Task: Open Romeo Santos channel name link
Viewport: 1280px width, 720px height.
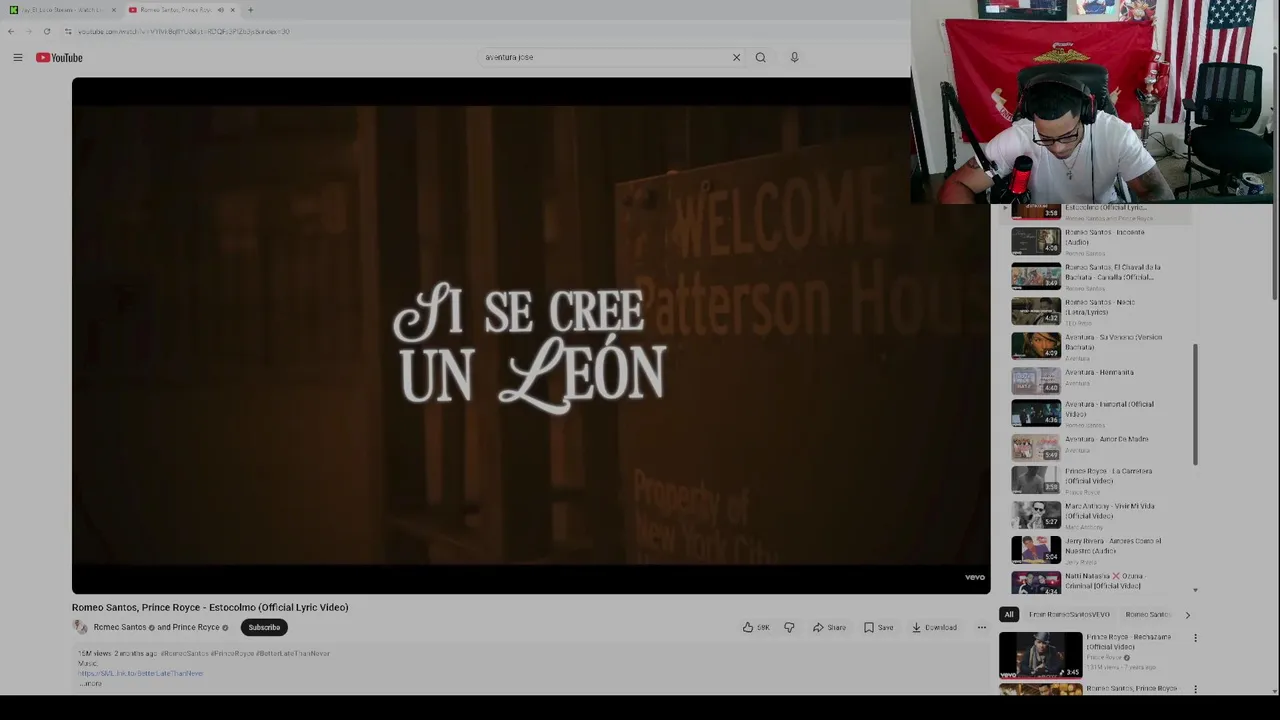Action: click(x=120, y=627)
